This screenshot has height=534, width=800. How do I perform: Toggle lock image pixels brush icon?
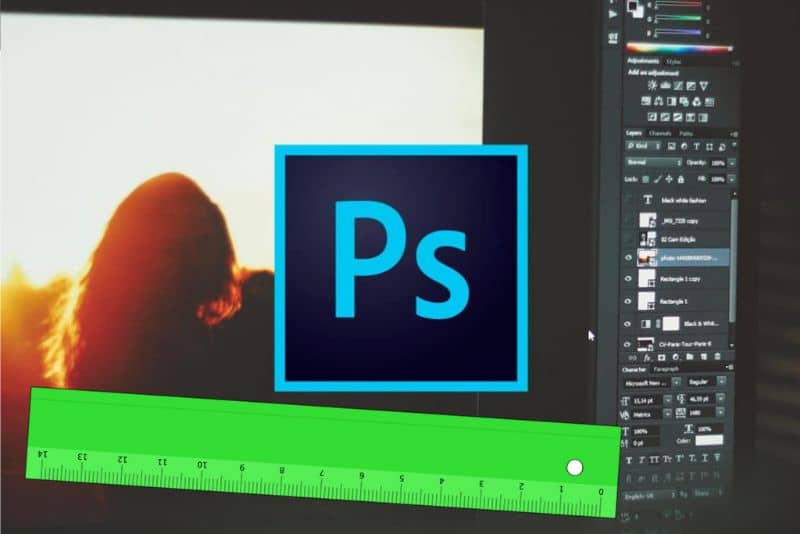[x=658, y=179]
